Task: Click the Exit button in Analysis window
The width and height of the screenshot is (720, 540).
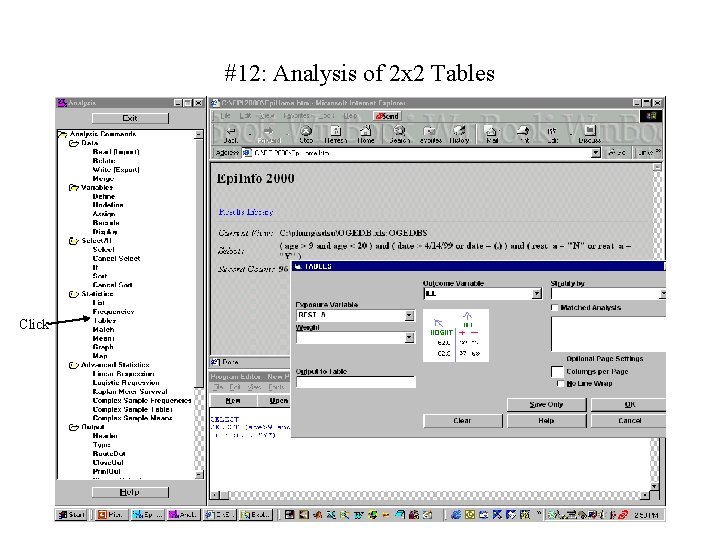Action: (130, 118)
